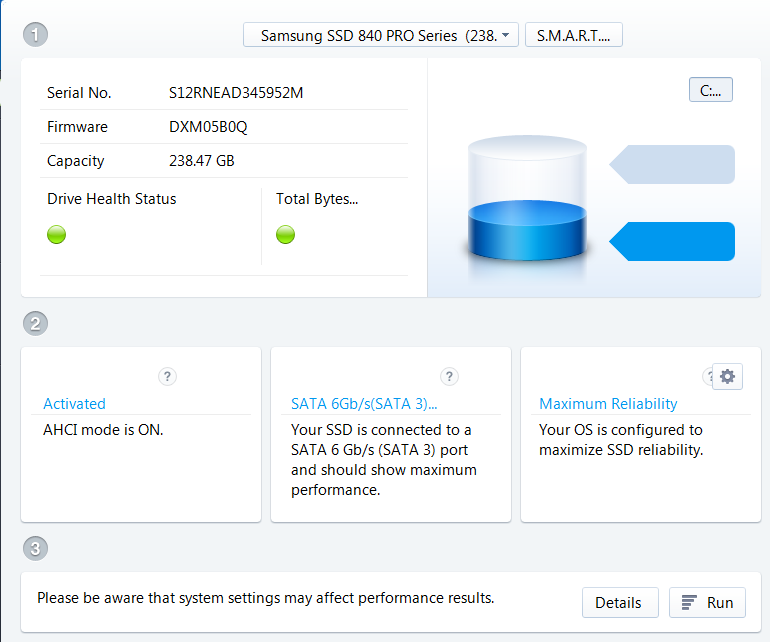Click the Maximum Reliability link

[x=608, y=404]
